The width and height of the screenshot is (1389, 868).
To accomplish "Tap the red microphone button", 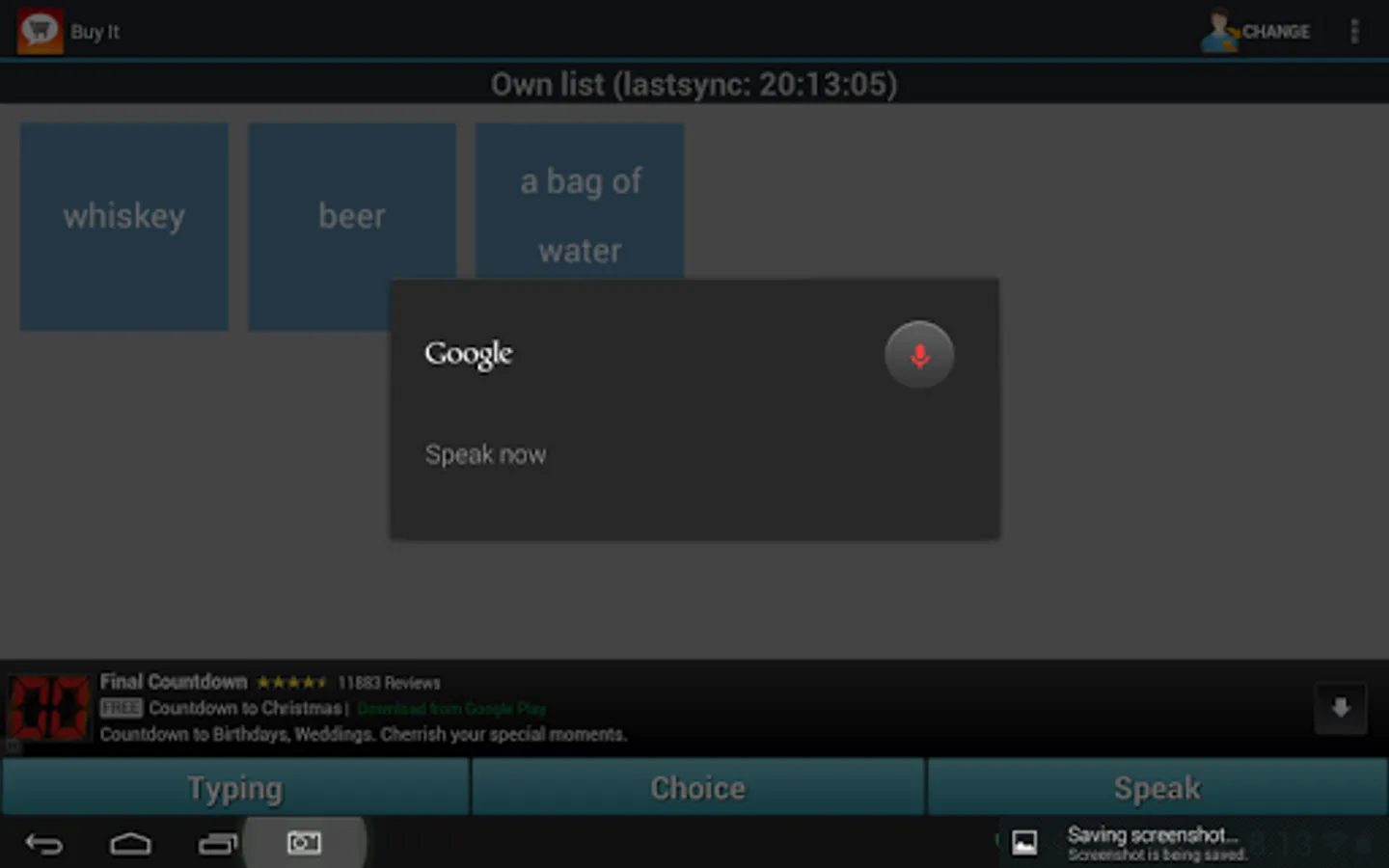I will [919, 355].
